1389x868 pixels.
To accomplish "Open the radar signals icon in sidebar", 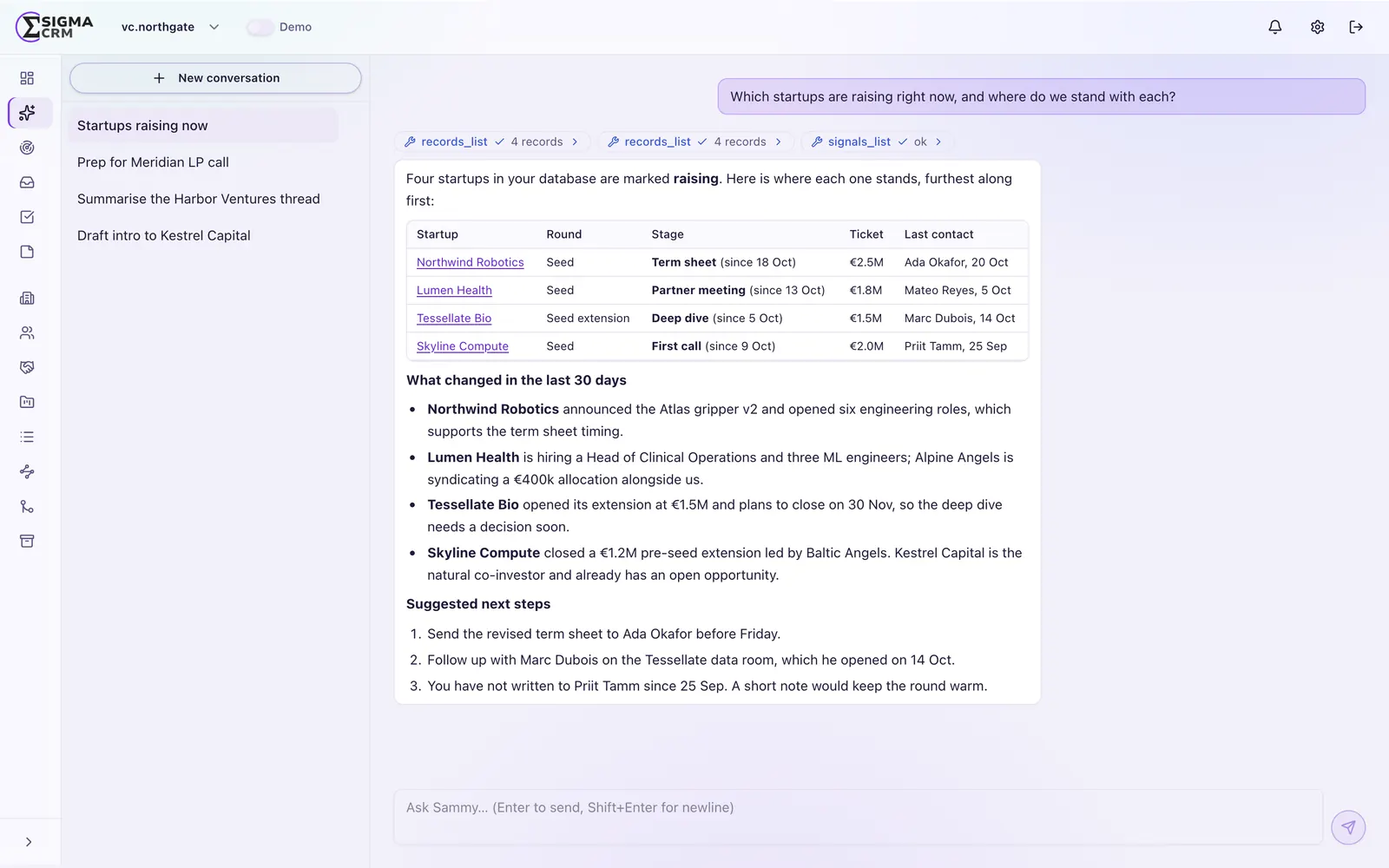I will (27, 148).
